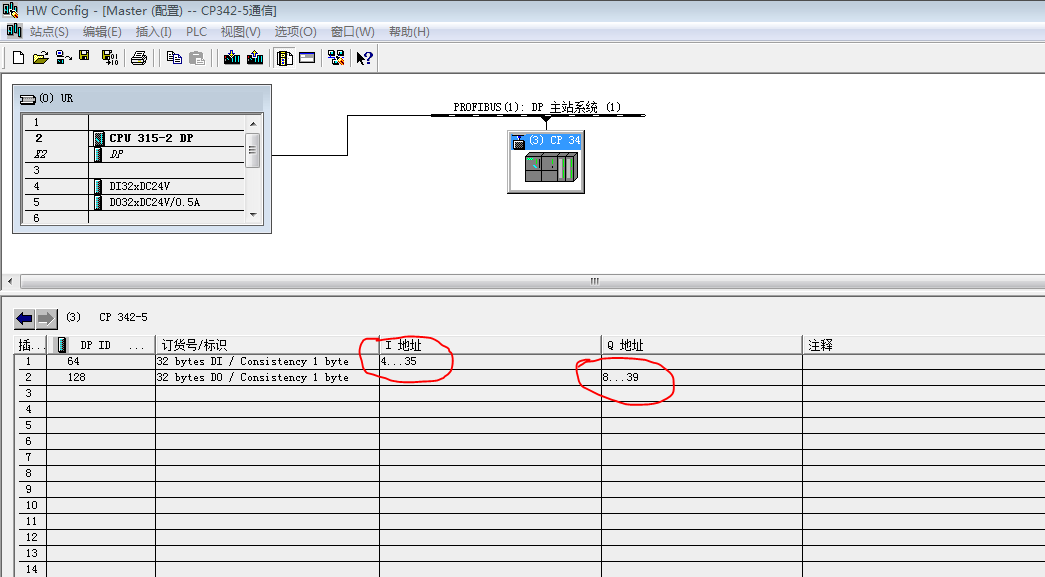
Task: Click the DP ID column header
Action: tap(102, 345)
